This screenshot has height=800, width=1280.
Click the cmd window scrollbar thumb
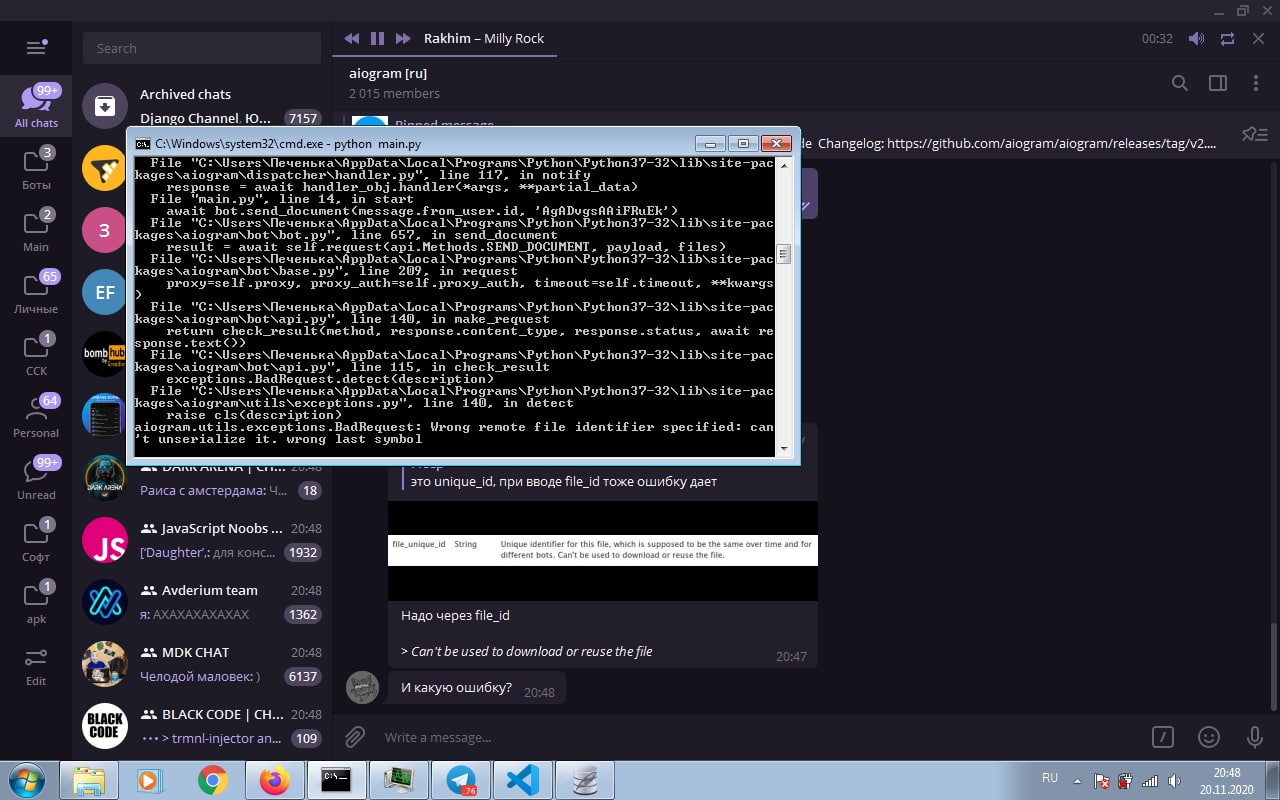pos(784,254)
